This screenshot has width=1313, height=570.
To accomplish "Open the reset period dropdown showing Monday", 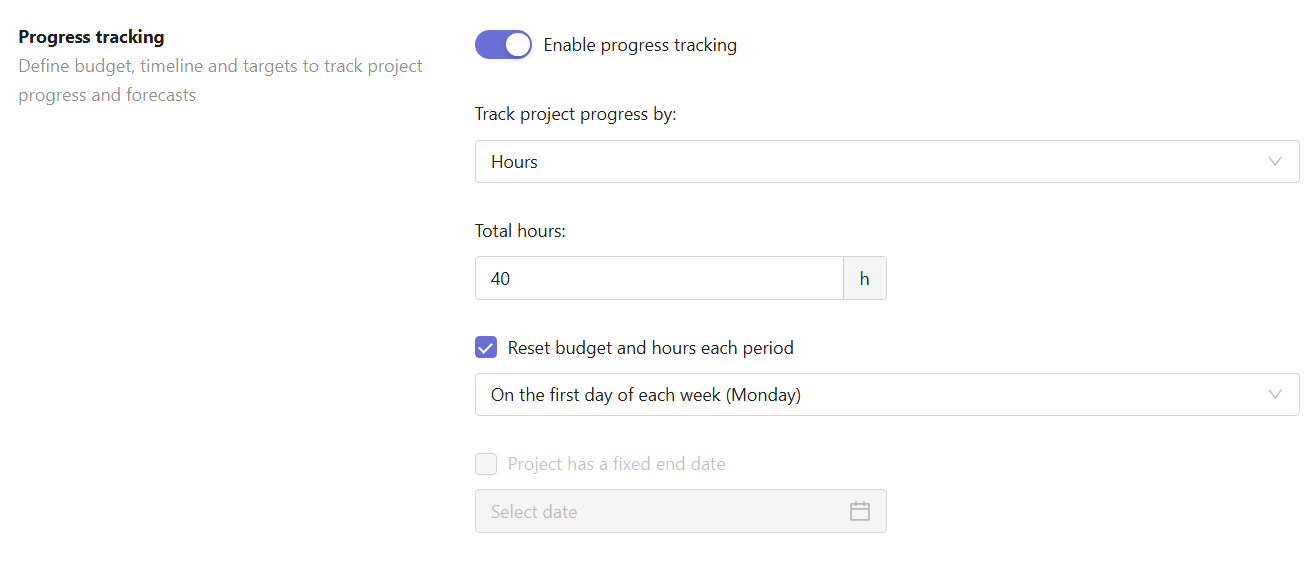I will click(x=887, y=395).
